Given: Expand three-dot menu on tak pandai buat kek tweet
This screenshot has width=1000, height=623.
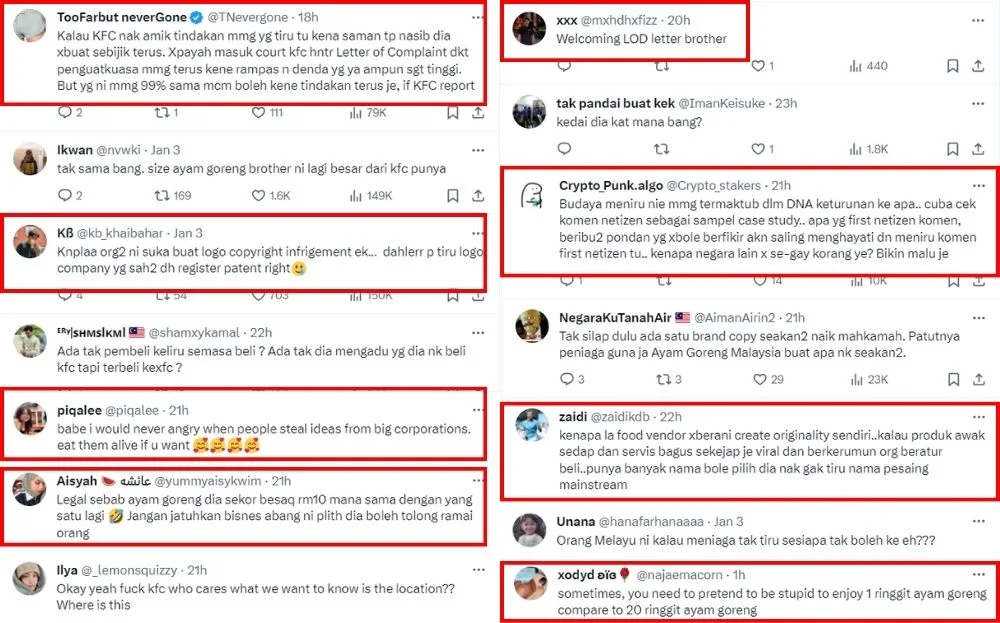Looking at the screenshot, I should (x=977, y=103).
